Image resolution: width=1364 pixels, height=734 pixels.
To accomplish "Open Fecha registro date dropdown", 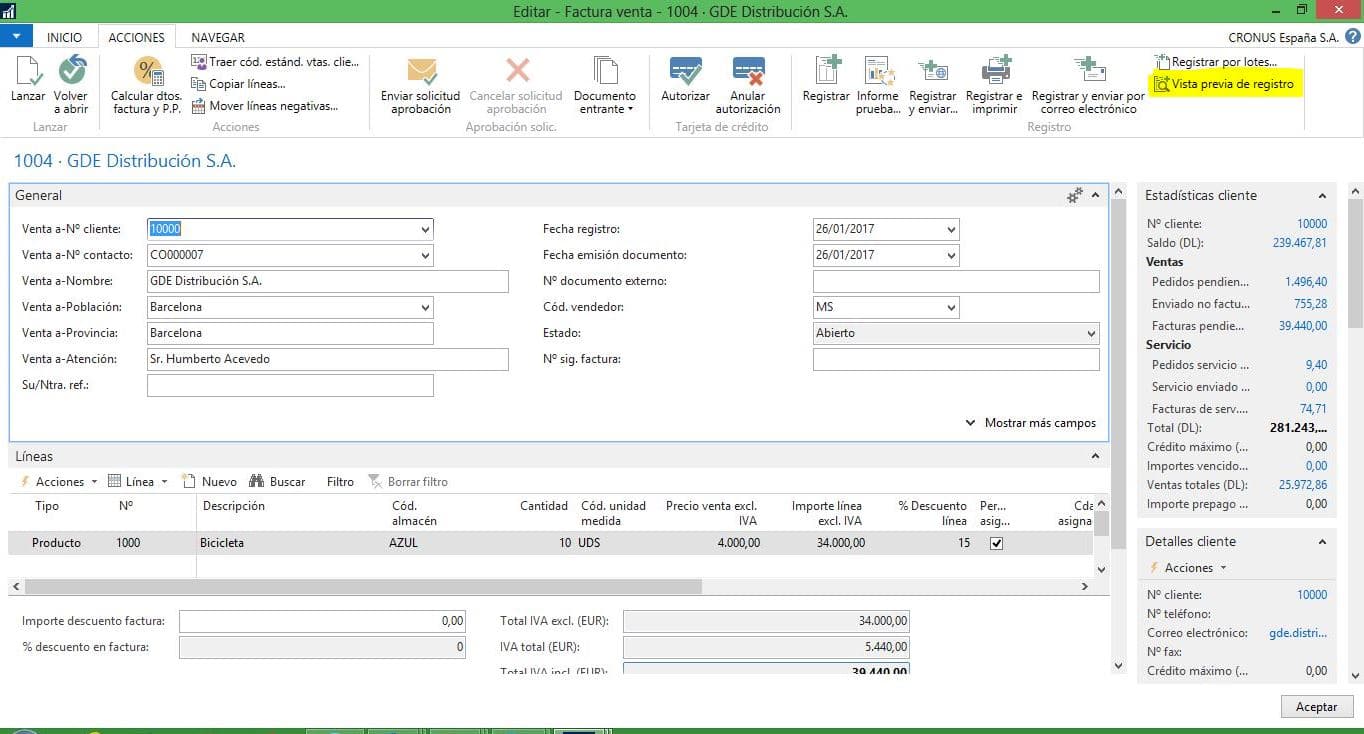I will click(x=951, y=229).
